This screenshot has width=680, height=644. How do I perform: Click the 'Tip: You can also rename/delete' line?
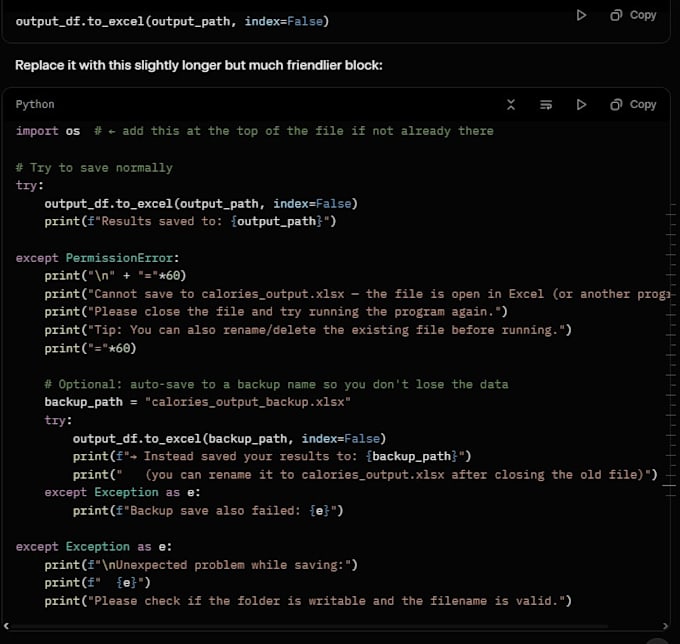point(308,330)
